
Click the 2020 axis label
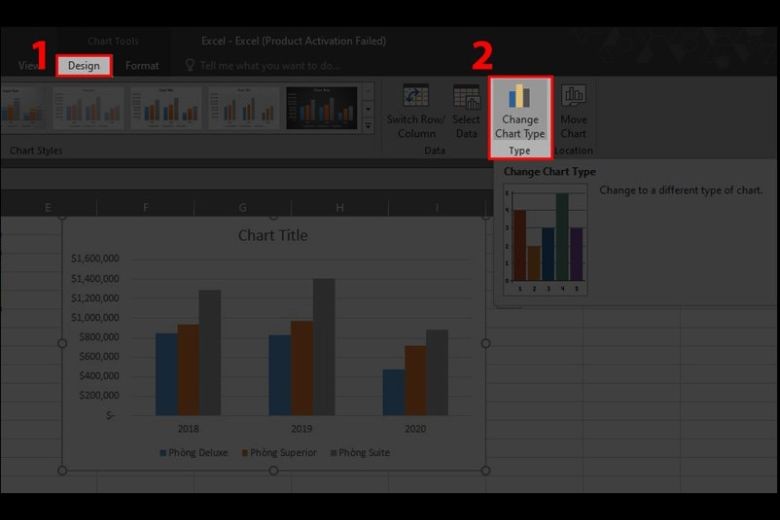415,429
